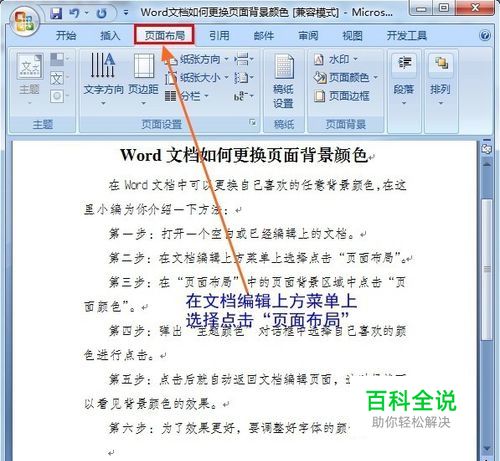Click paragraph text starting 第一步
The width and height of the screenshot is (500, 461).
pyautogui.click(x=232, y=234)
